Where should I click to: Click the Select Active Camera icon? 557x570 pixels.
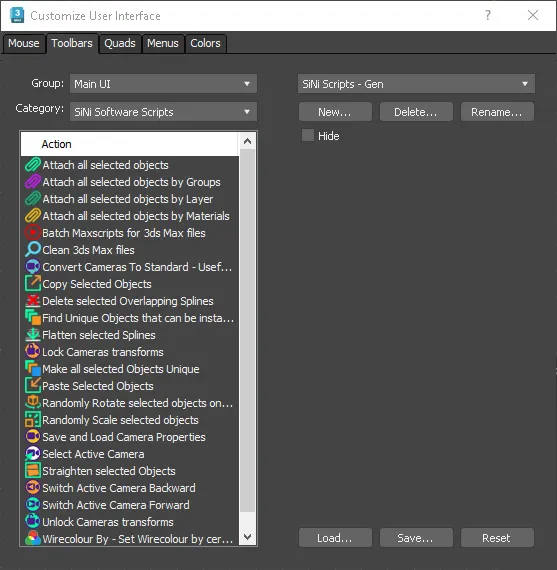pyautogui.click(x=33, y=454)
